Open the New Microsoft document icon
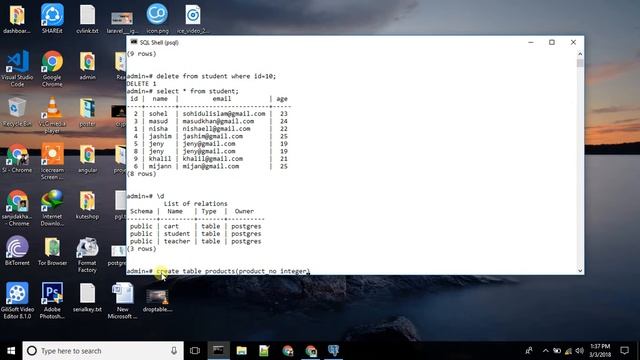Viewport: 640px width, 360px height. coord(122,301)
